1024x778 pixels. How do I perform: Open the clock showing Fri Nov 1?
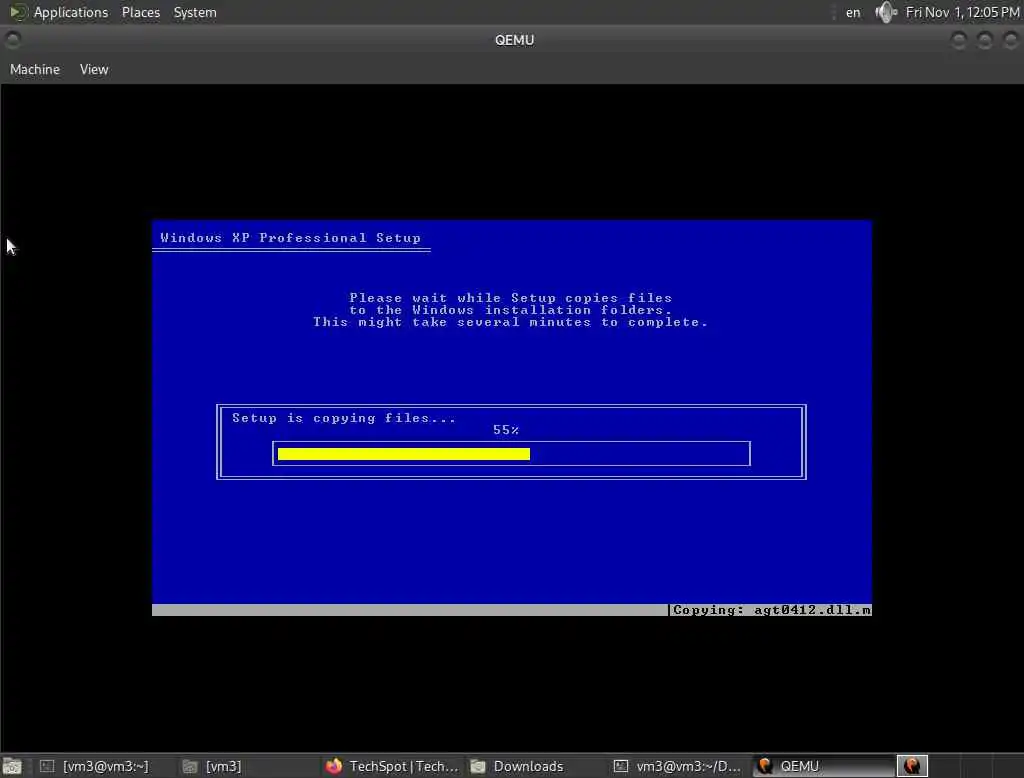(963, 12)
